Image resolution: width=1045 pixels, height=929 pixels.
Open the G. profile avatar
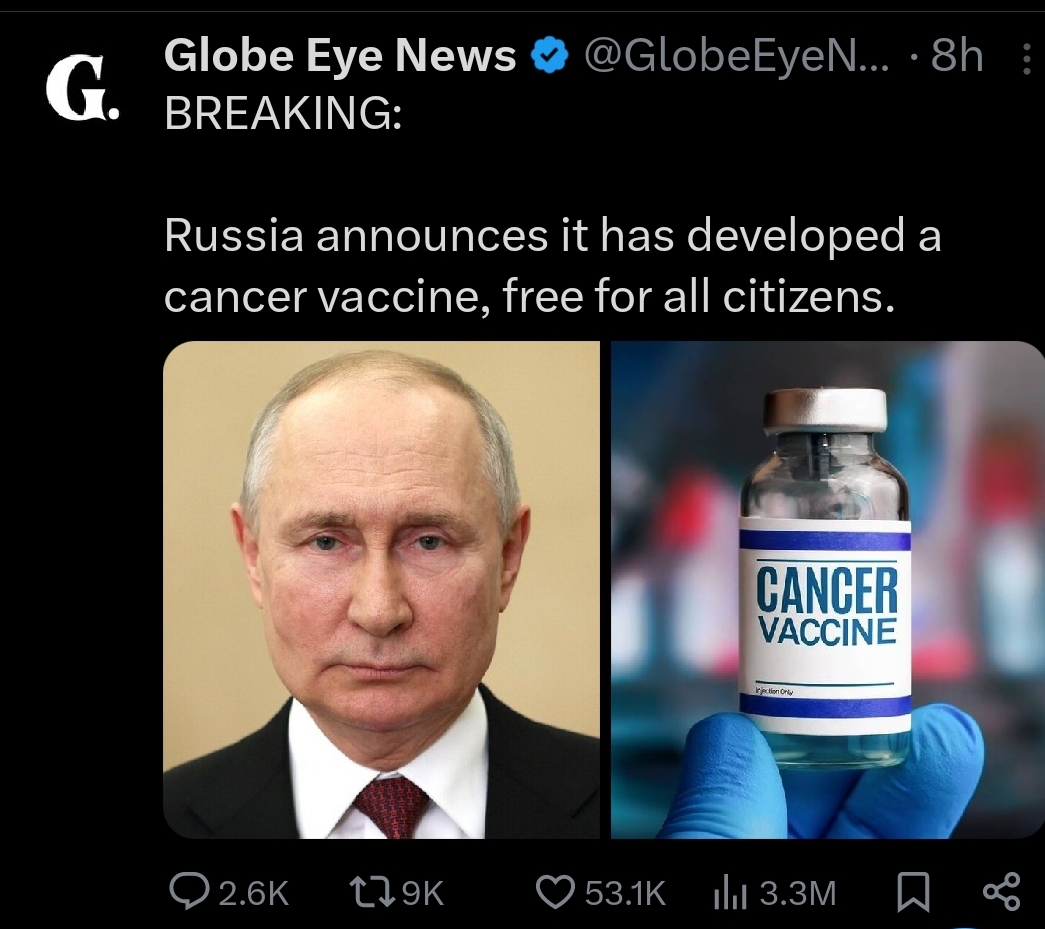83,87
